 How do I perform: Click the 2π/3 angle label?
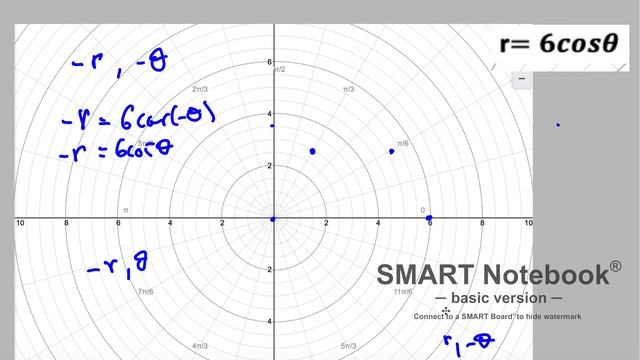pos(200,89)
